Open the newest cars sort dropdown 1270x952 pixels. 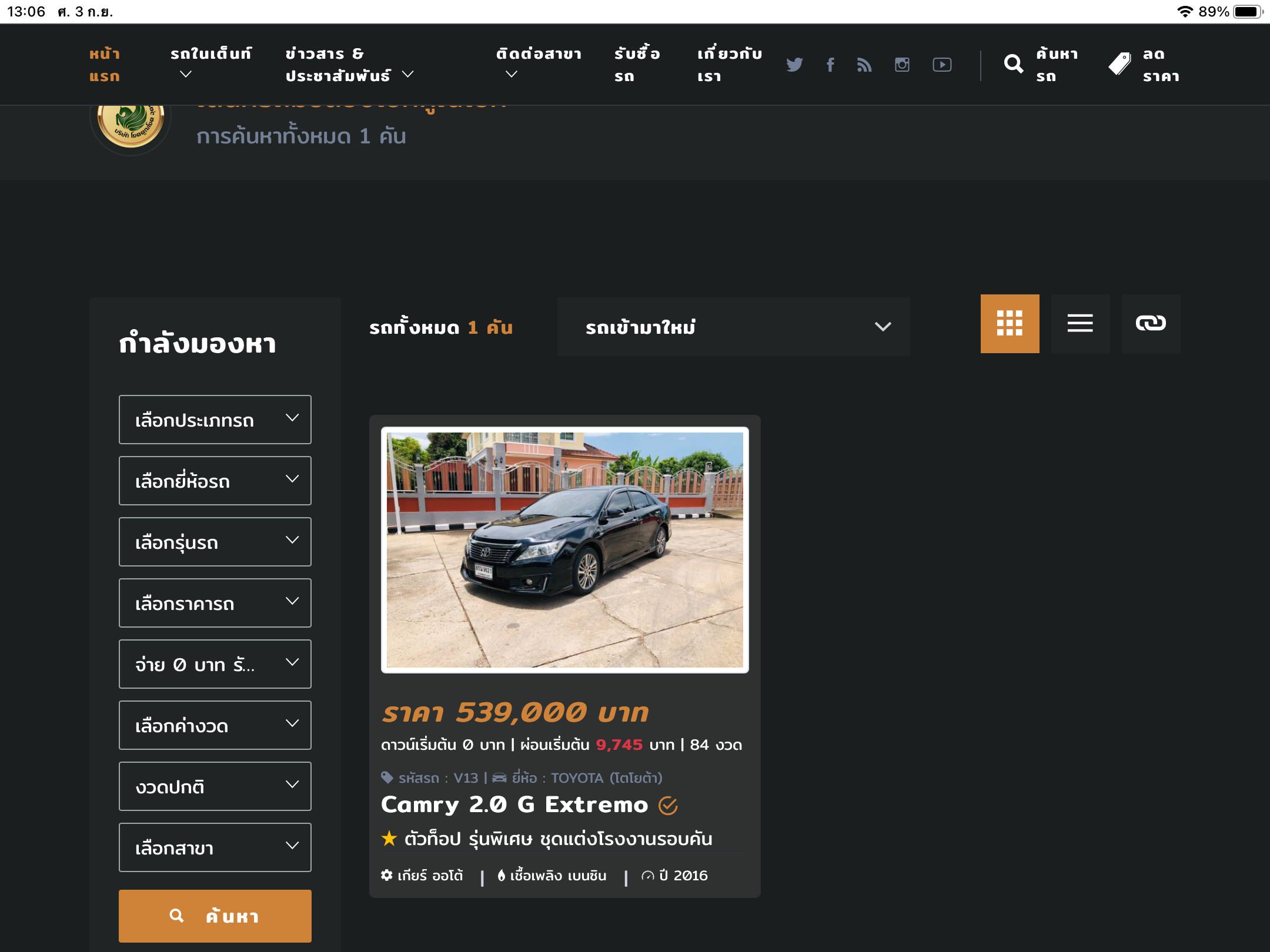733,327
